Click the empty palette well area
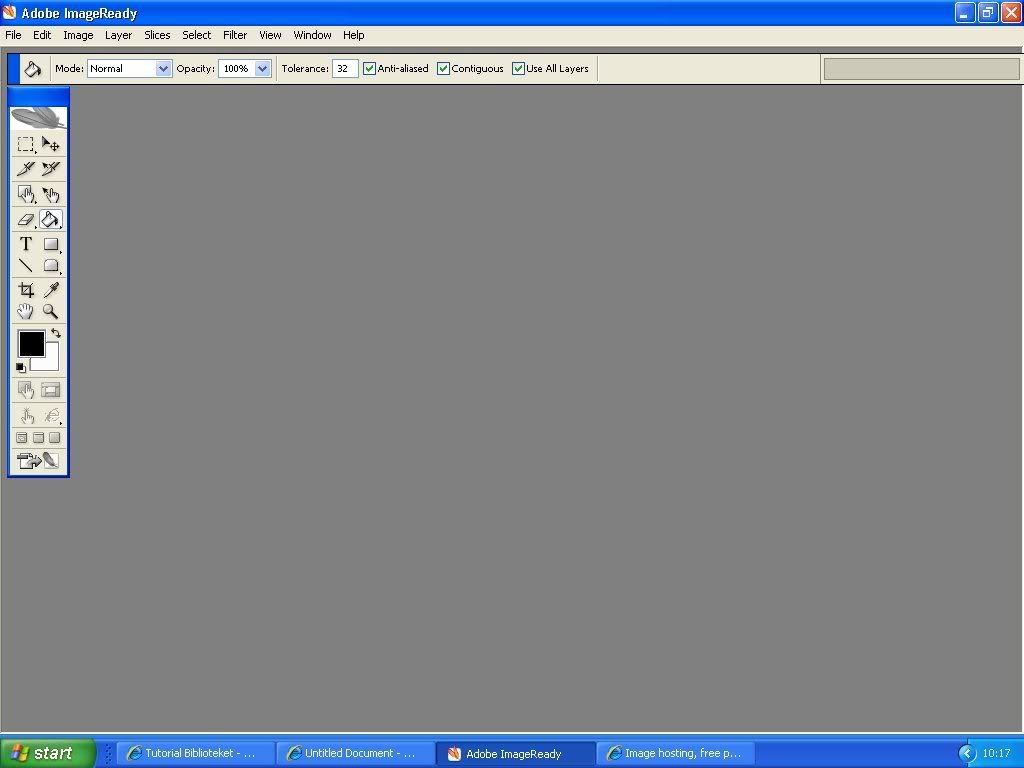 [x=921, y=69]
